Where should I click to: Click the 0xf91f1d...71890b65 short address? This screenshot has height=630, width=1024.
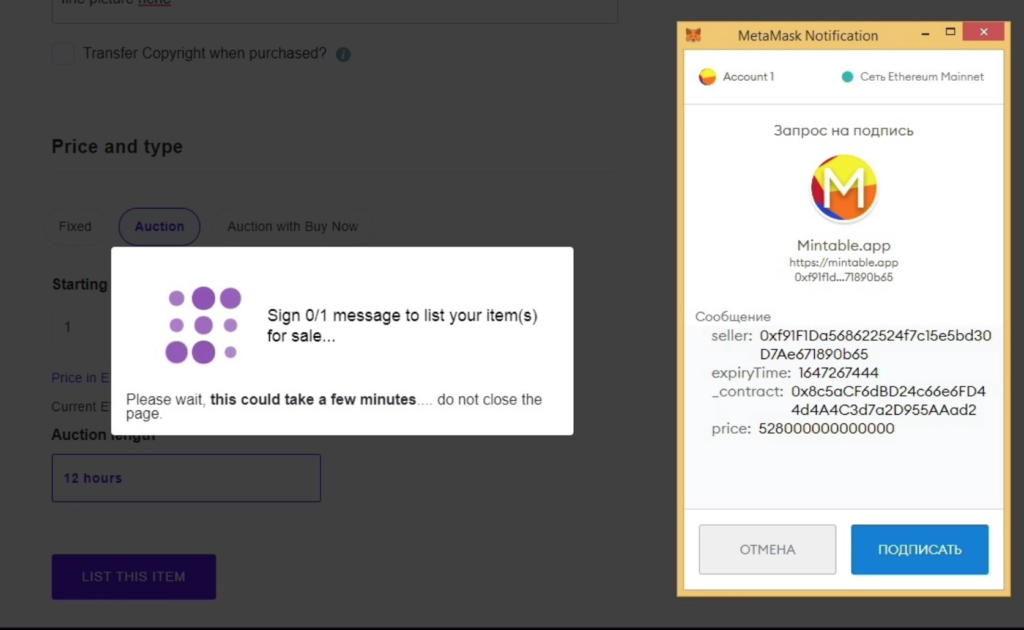[x=844, y=277]
